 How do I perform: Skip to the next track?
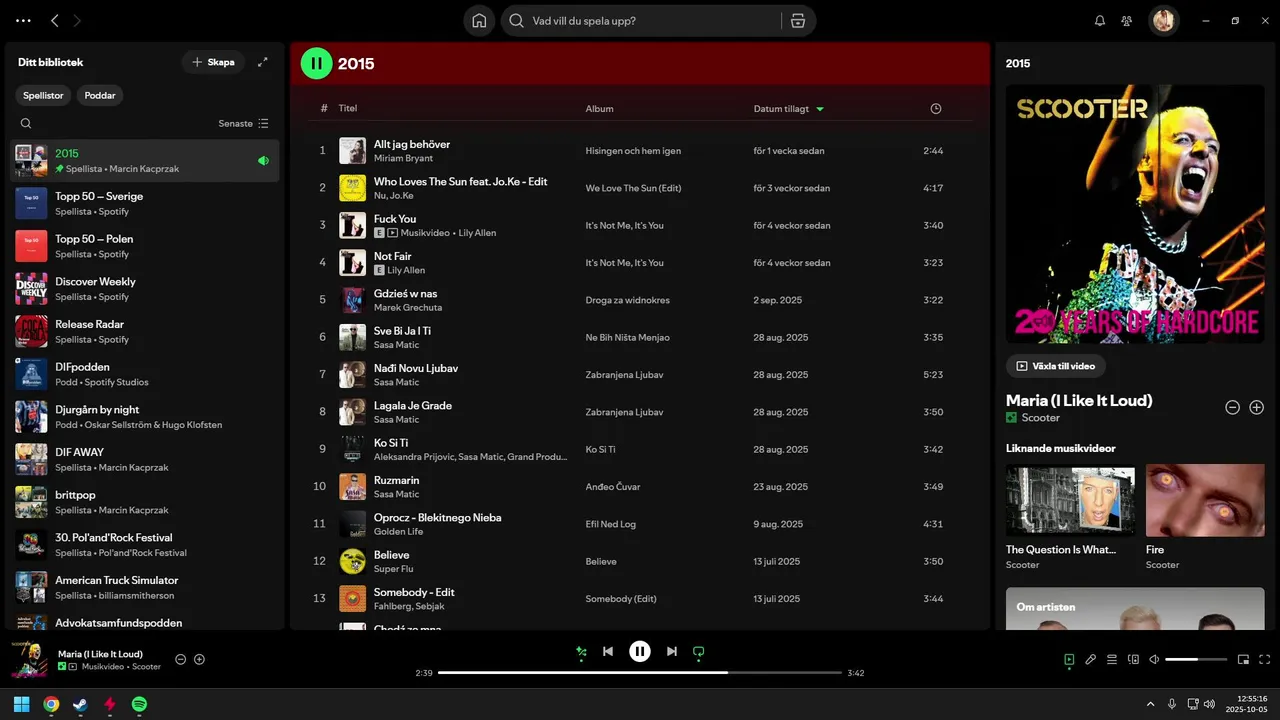(672, 652)
